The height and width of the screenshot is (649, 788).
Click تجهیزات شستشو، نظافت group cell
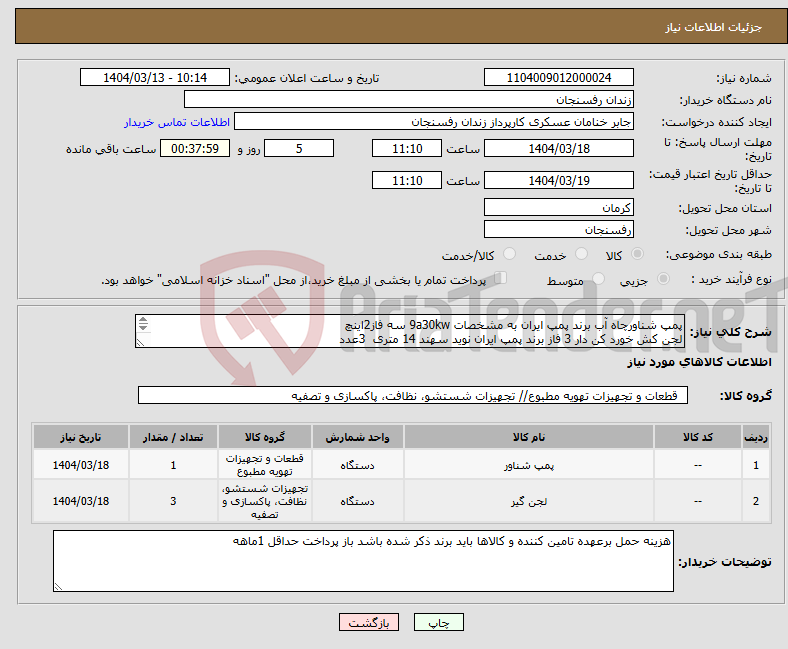(x=265, y=501)
